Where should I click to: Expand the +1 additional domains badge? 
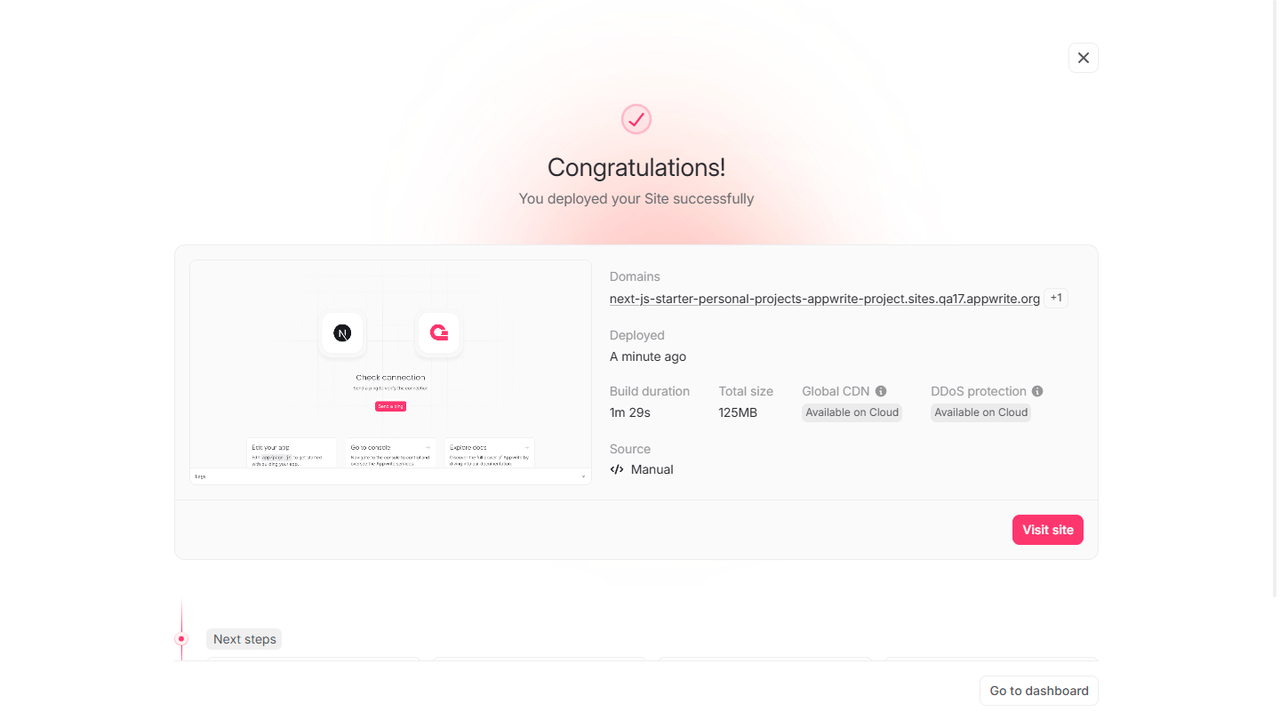click(1056, 297)
